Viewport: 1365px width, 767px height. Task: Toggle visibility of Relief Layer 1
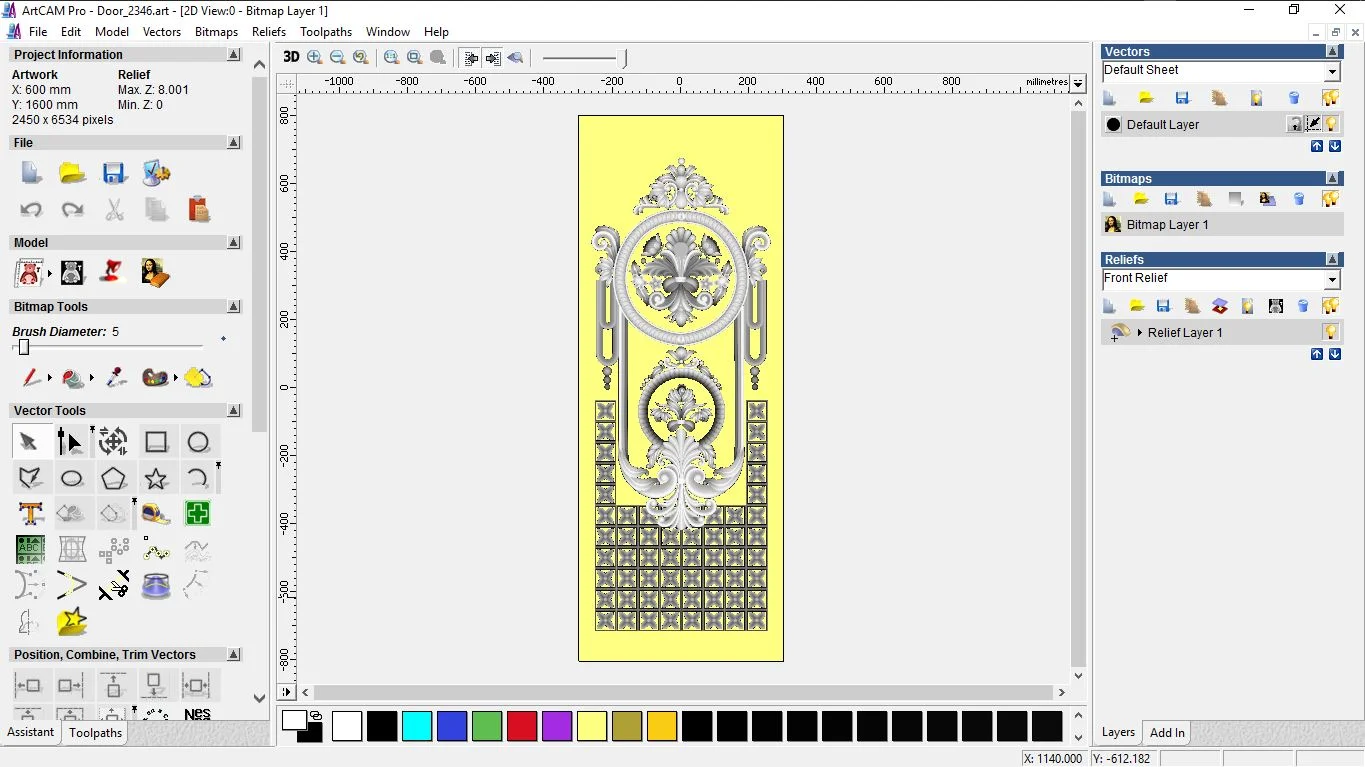click(1330, 332)
